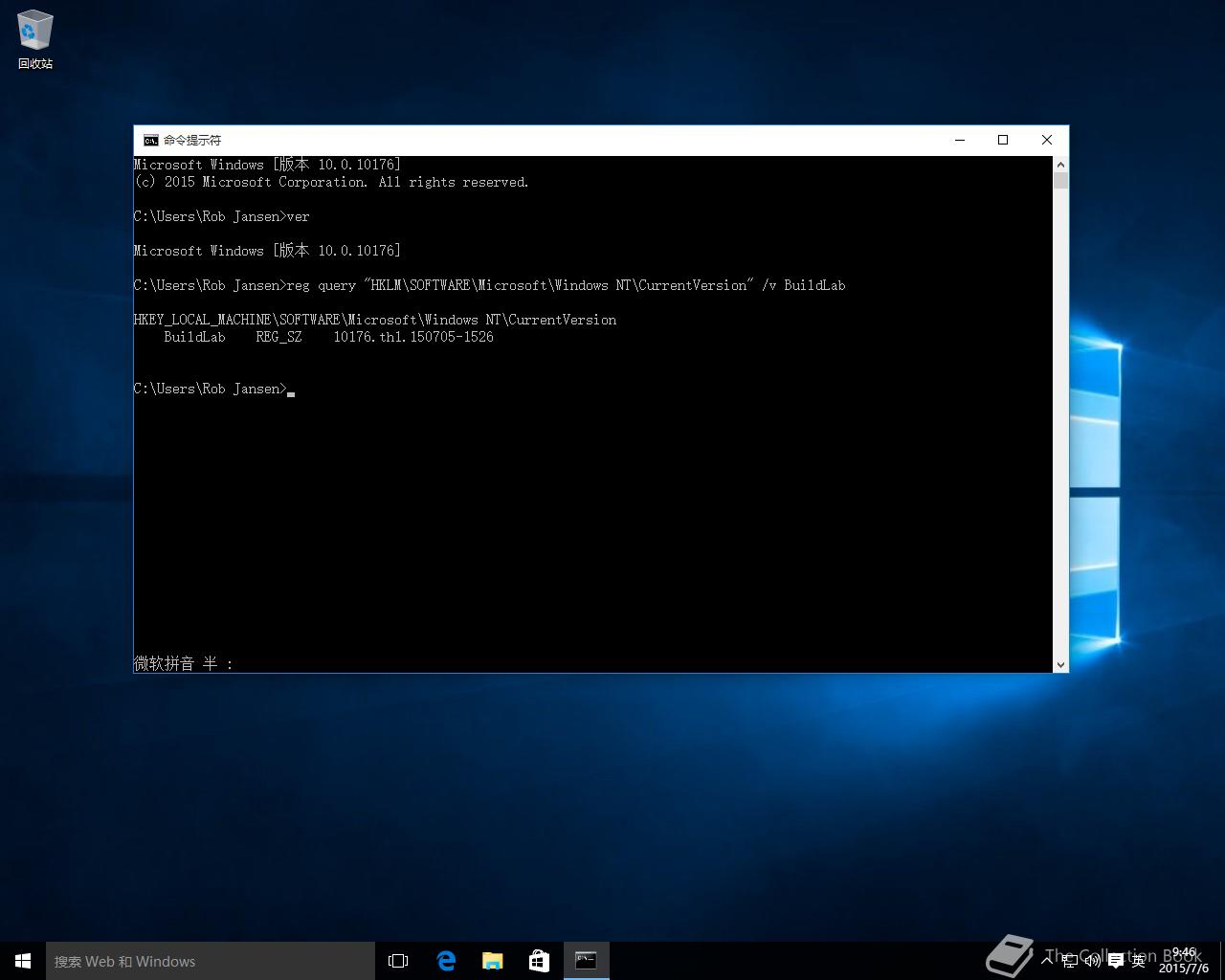
Task: Click the Show Desktop strip beside the clock
Action: (1221, 961)
